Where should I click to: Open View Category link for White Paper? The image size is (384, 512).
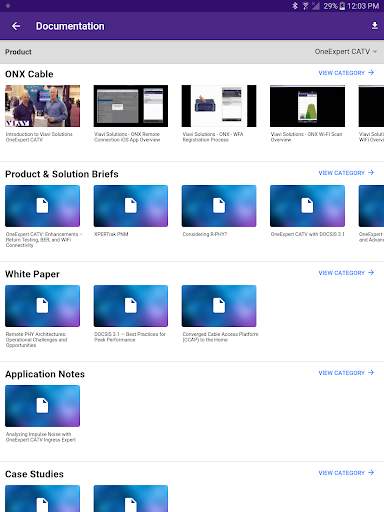click(x=346, y=273)
